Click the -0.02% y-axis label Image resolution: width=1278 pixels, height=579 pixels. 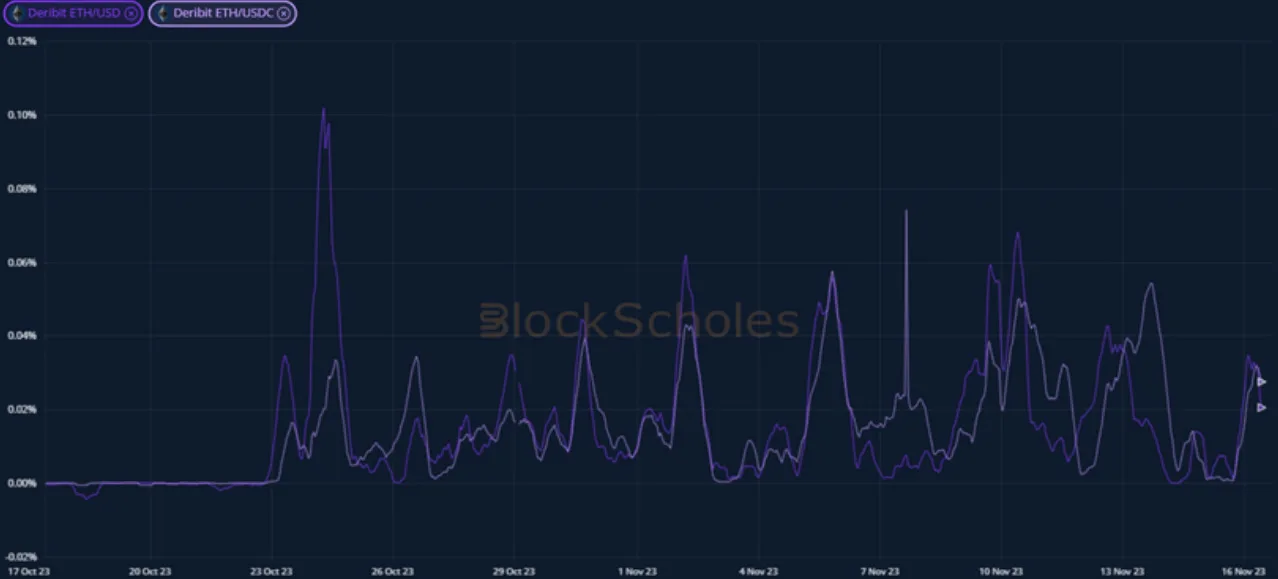point(20,556)
